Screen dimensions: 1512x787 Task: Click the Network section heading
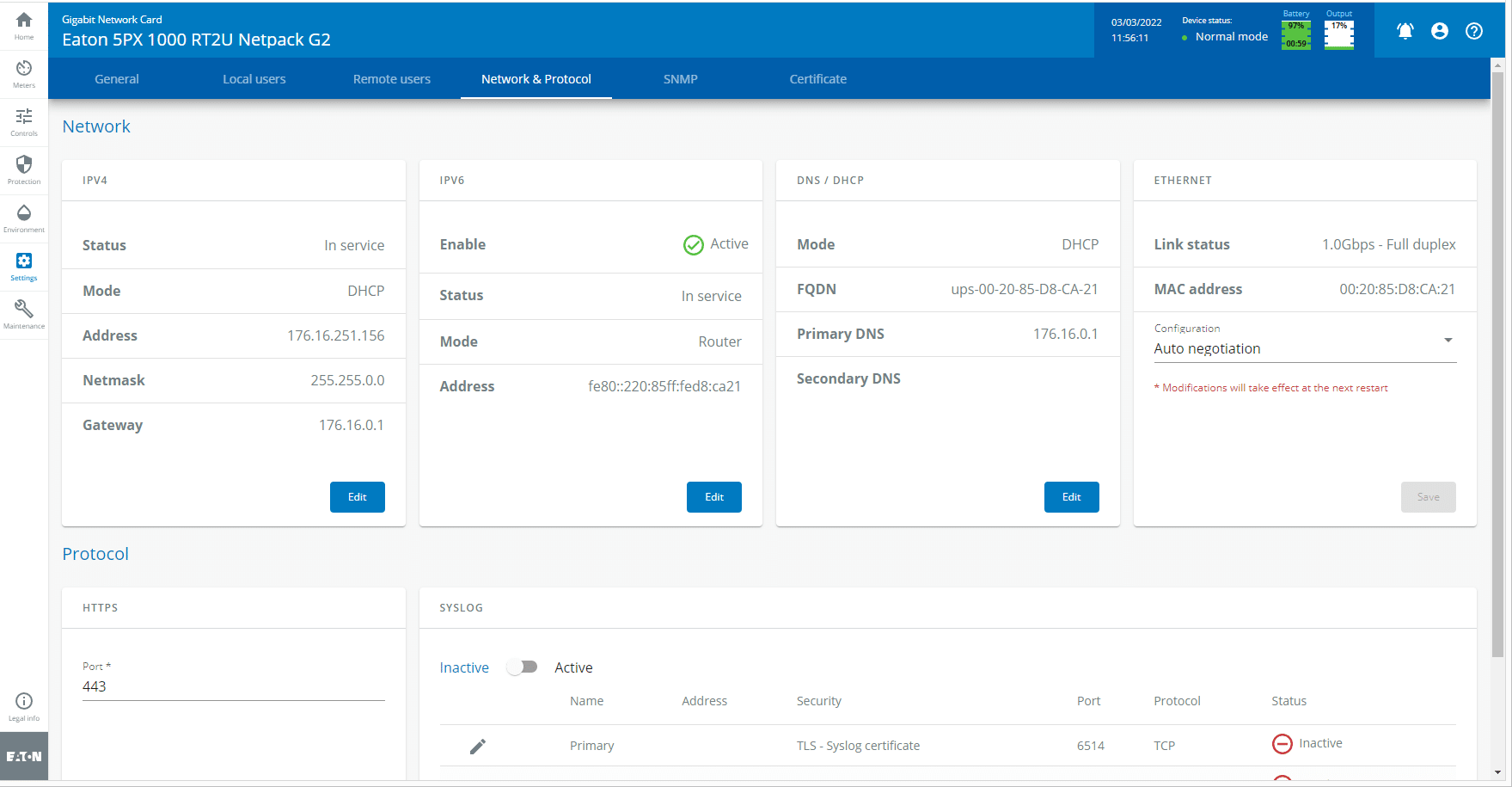[x=96, y=126]
